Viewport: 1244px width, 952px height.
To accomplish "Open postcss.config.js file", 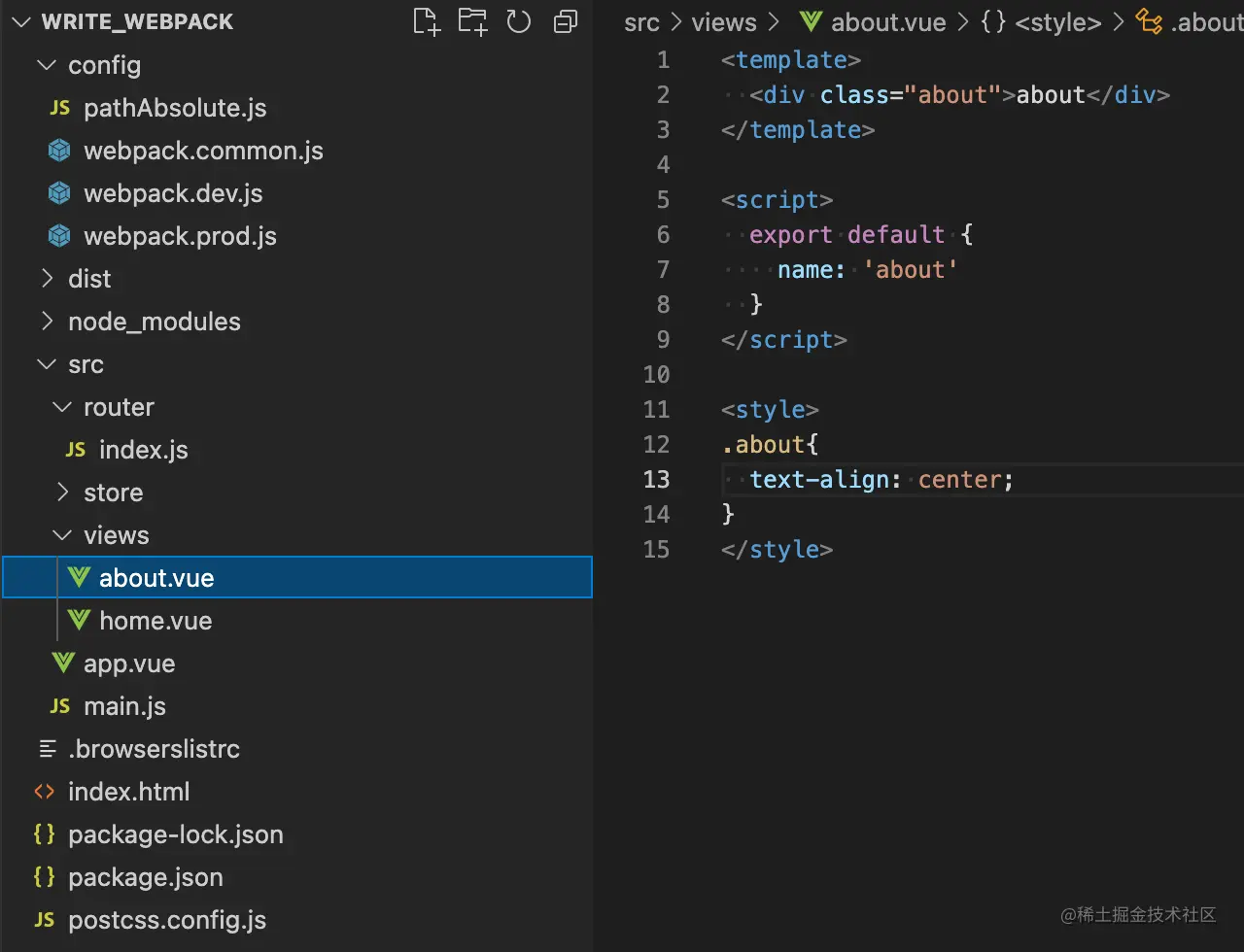I will pos(296,920).
